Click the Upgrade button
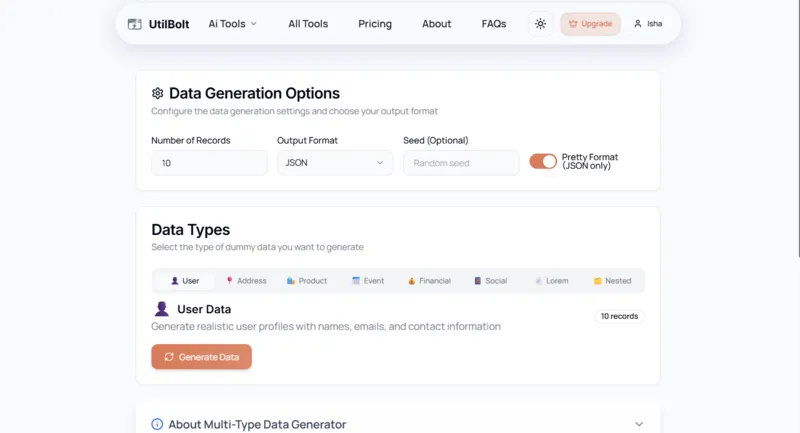Viewport: 800px width, 433px height. point(590,24)
